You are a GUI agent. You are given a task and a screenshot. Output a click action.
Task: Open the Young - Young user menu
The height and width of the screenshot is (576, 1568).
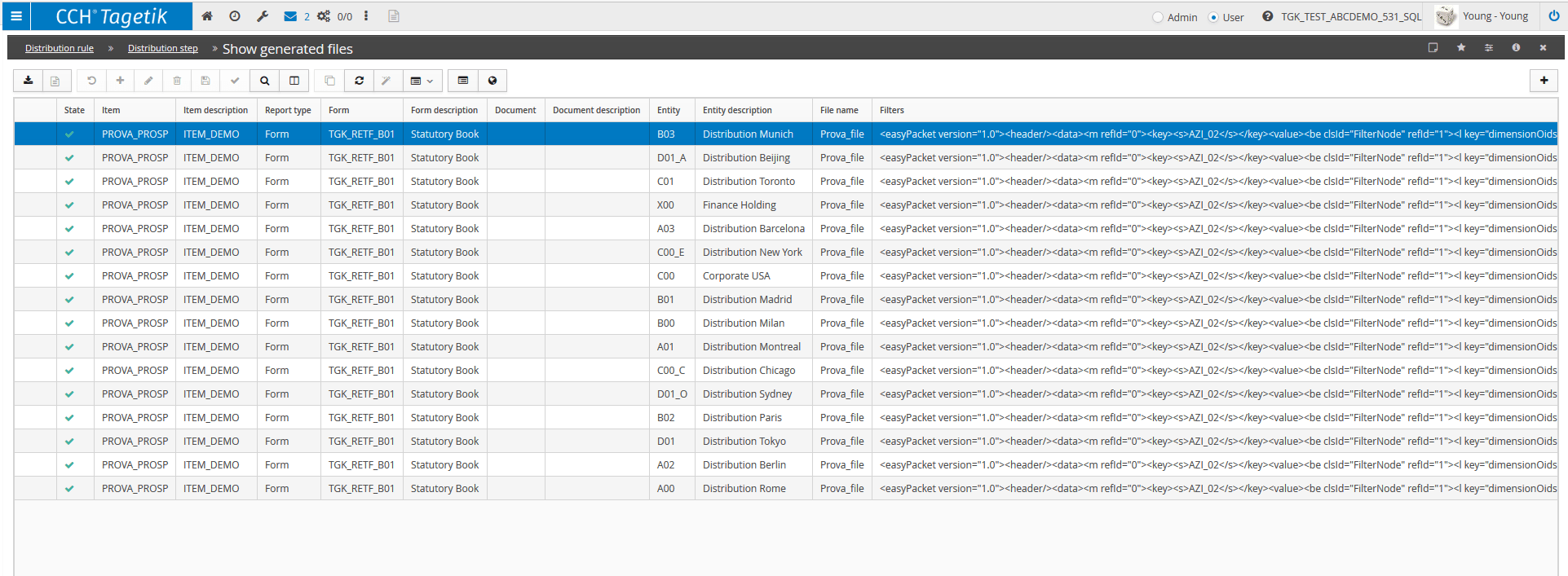pos(1495,16)
